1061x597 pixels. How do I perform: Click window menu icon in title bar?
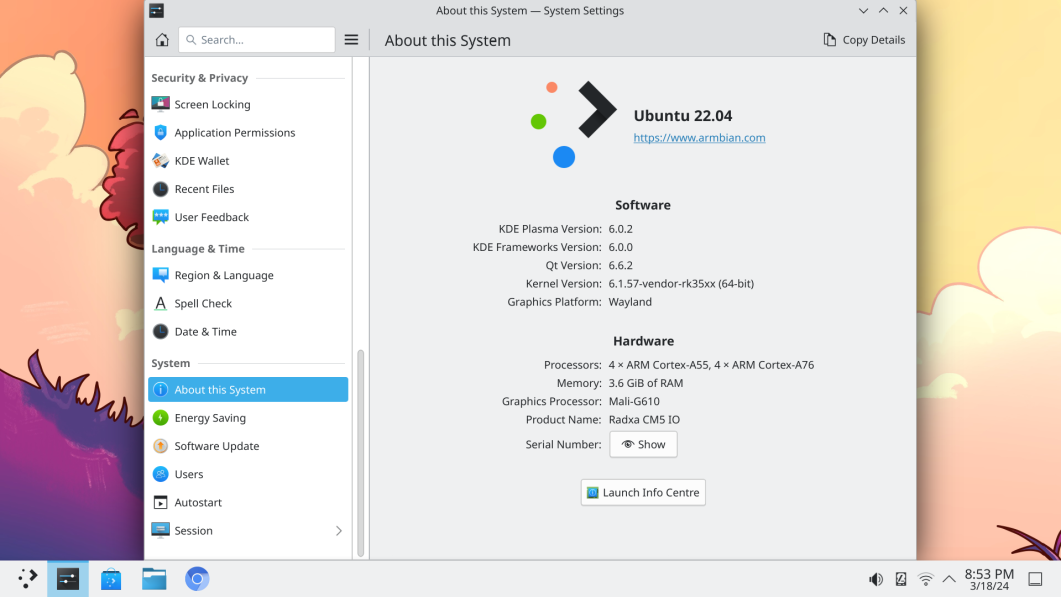click(x=156, y=10)
